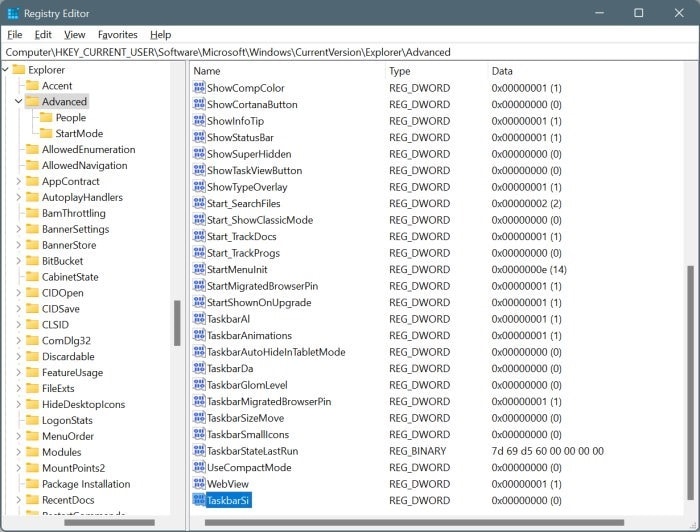Click the values pane vertical scrollbar thumb
Screen dimensions: 700x532
pyautogui.click(x=690, y=384)
